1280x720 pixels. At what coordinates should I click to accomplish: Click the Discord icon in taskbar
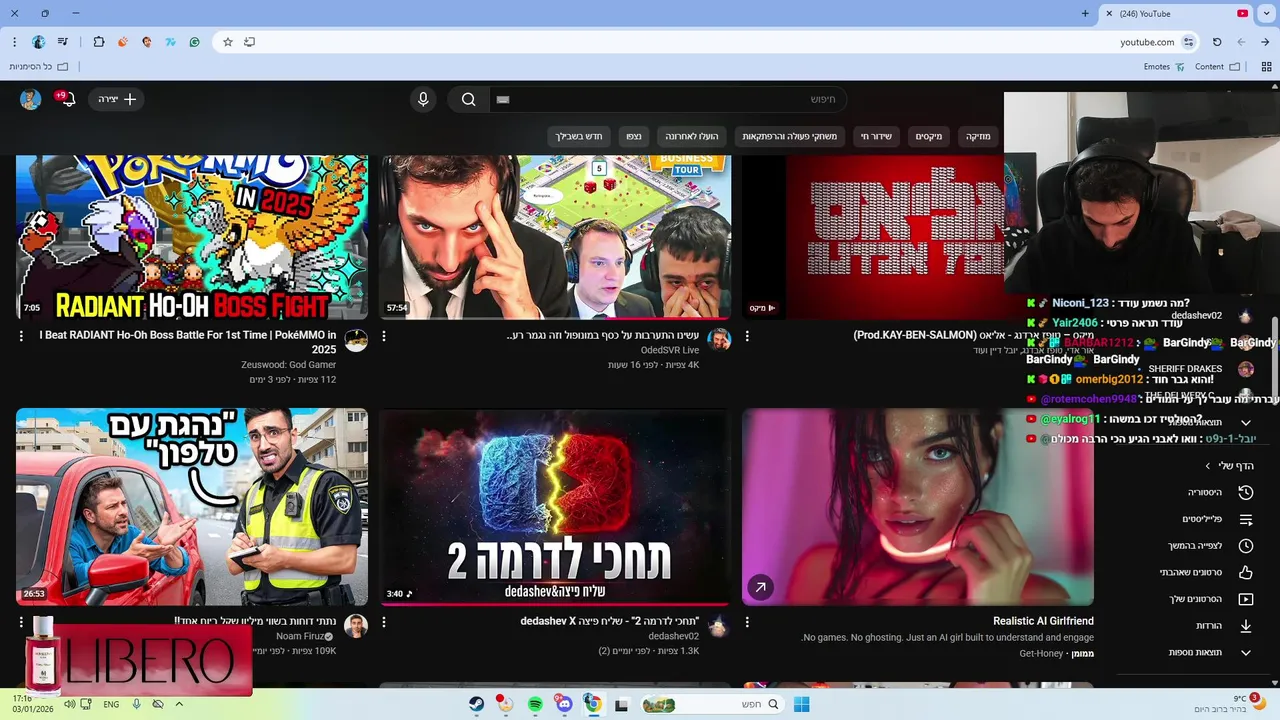click(x=564, y=704)
